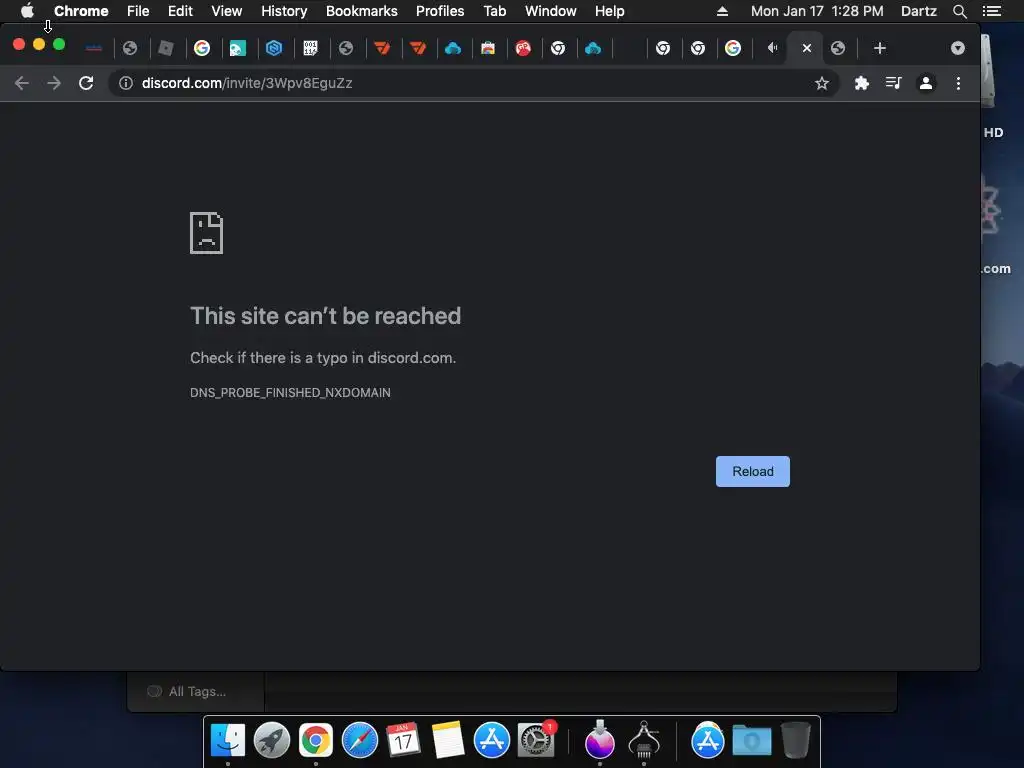The image size is (1024, 768).
Task: Open Calendar from the Dock
Action: pos(403,740)
